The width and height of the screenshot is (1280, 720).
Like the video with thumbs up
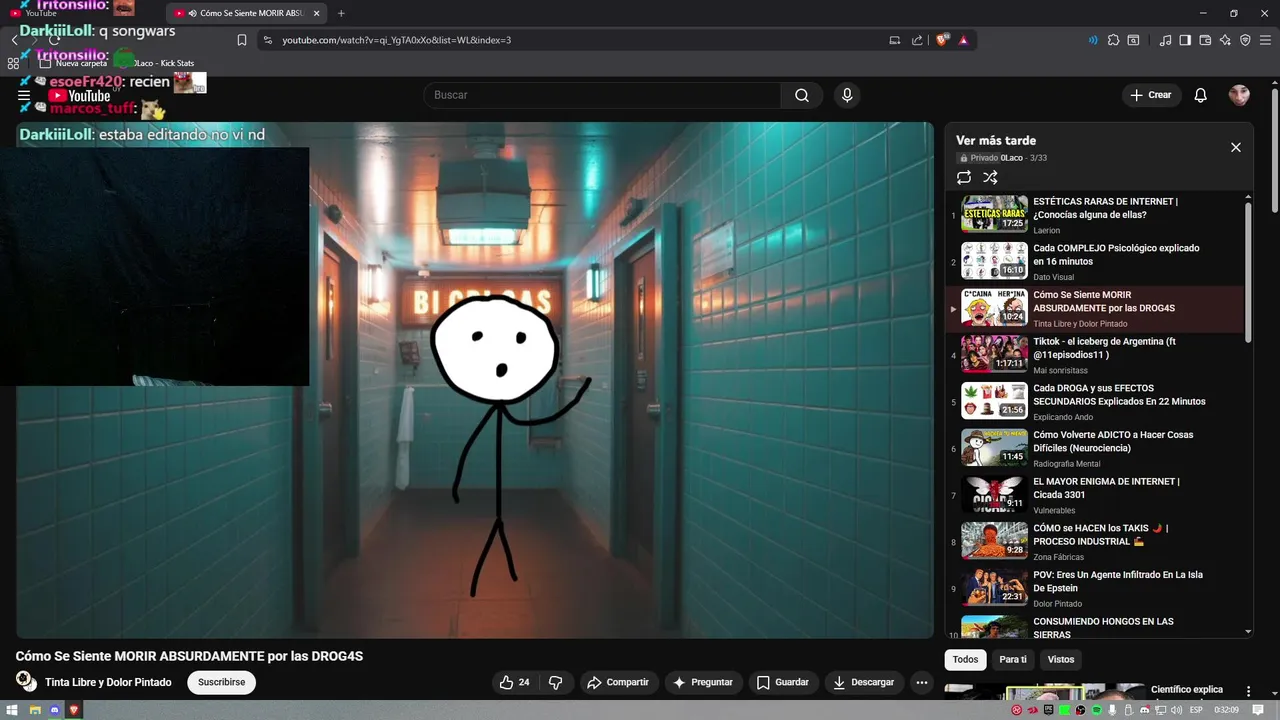click(516, 682)
